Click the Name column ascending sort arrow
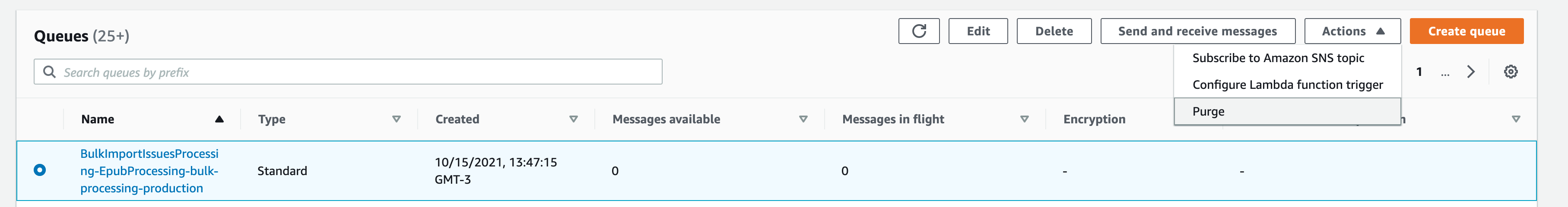The width and height of the screenshot is (1568, 207). [x=219, y=119]
